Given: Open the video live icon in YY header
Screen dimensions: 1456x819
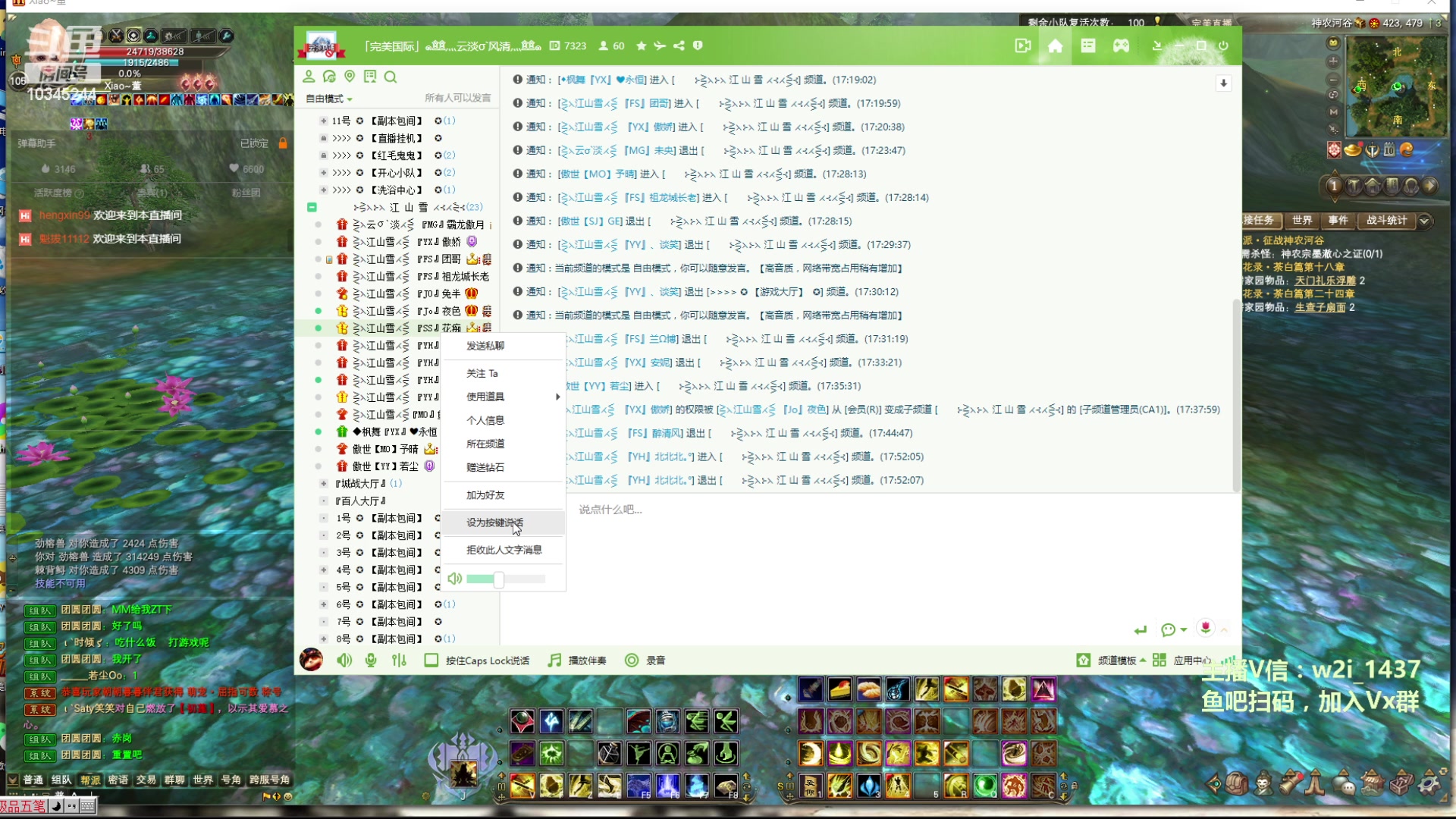Looking at the screenshot, I should click(x=1023, y=46).
